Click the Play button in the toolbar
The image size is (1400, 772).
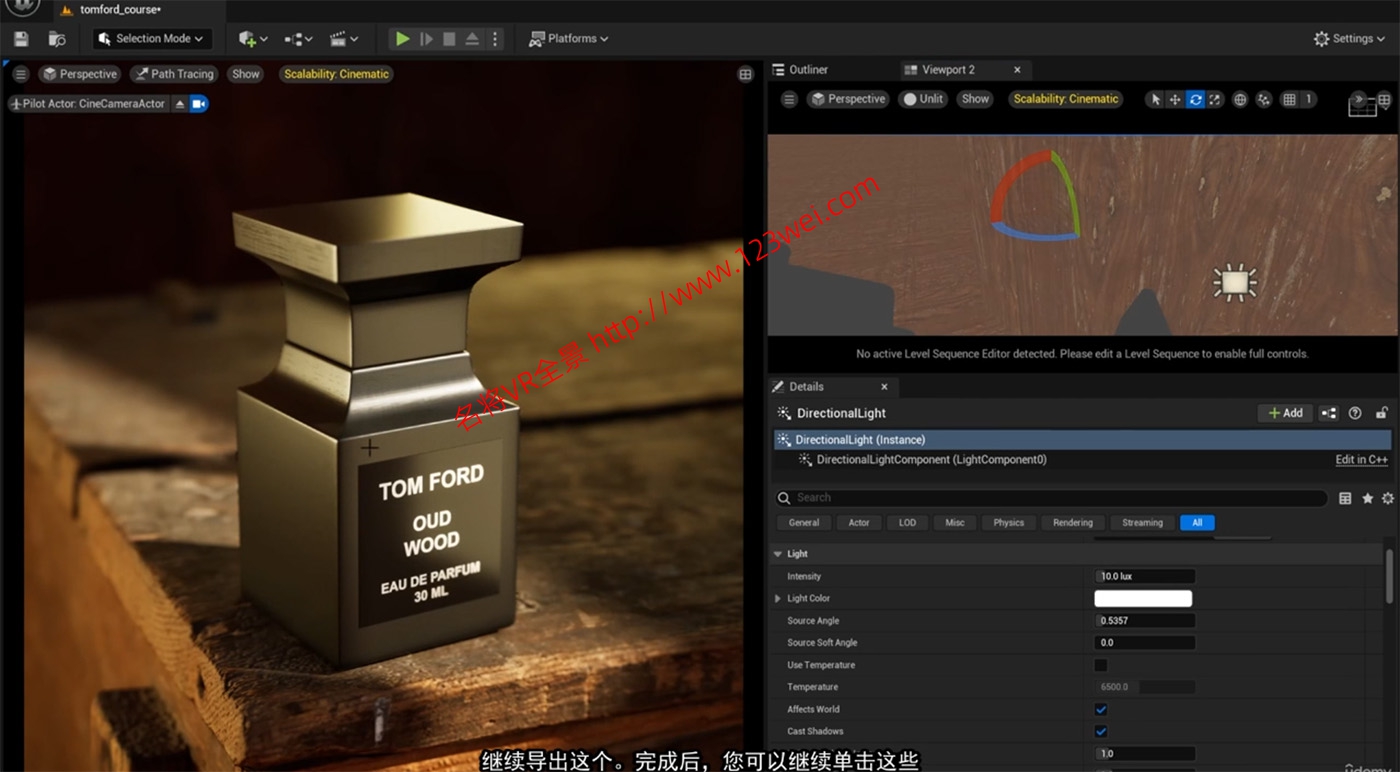pos(402,38)
